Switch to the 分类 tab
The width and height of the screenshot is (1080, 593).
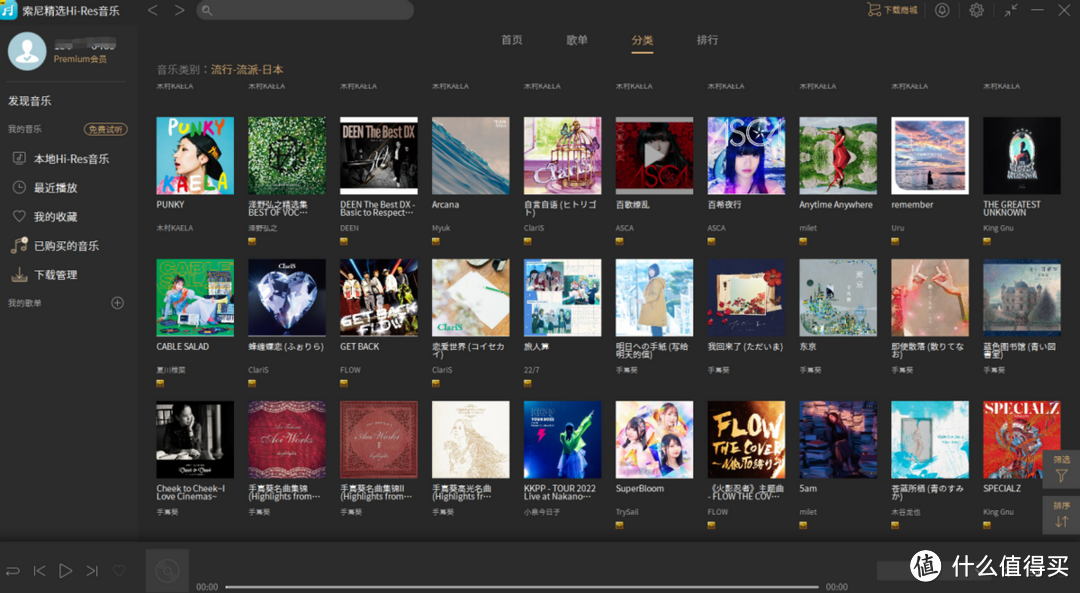642,40
